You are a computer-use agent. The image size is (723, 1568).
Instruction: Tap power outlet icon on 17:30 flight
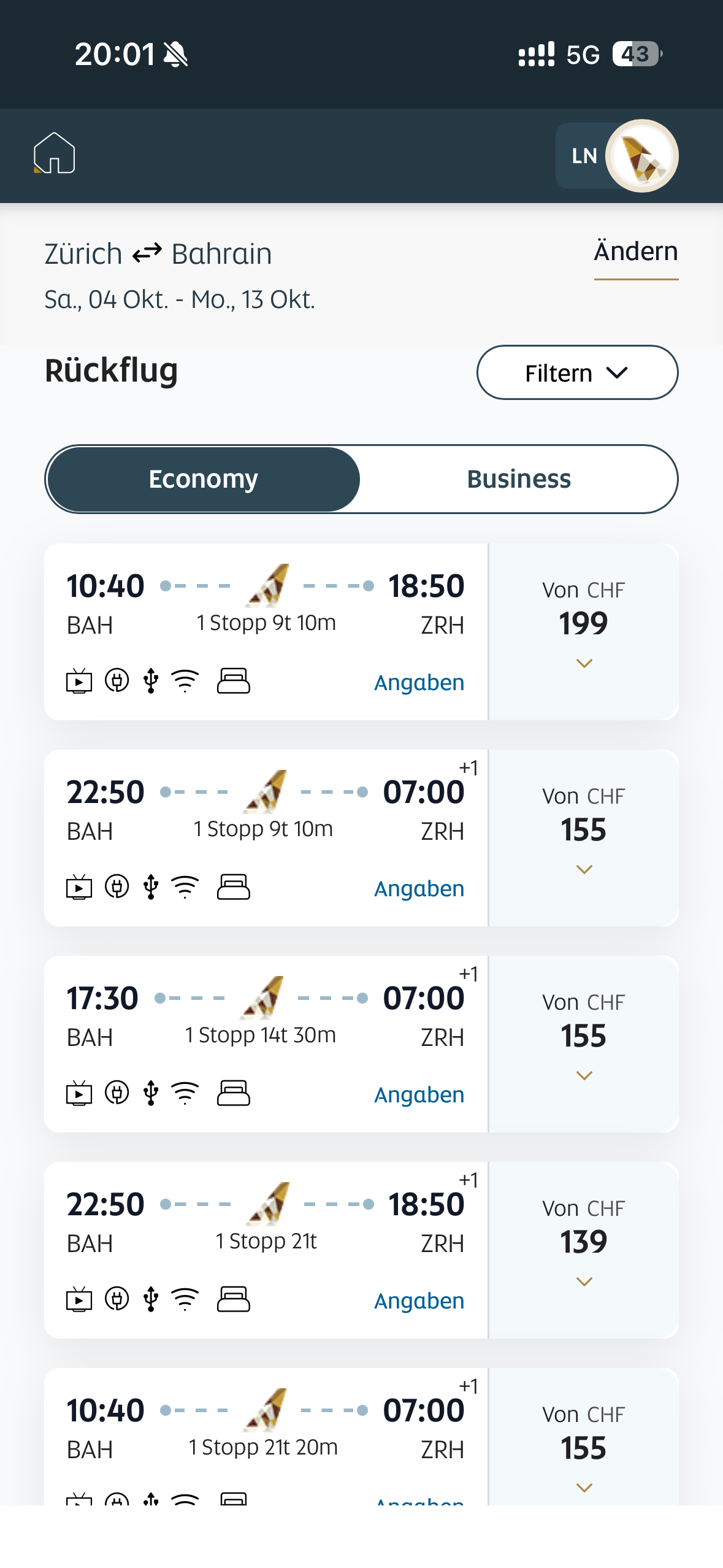[x=117, y=1093]
